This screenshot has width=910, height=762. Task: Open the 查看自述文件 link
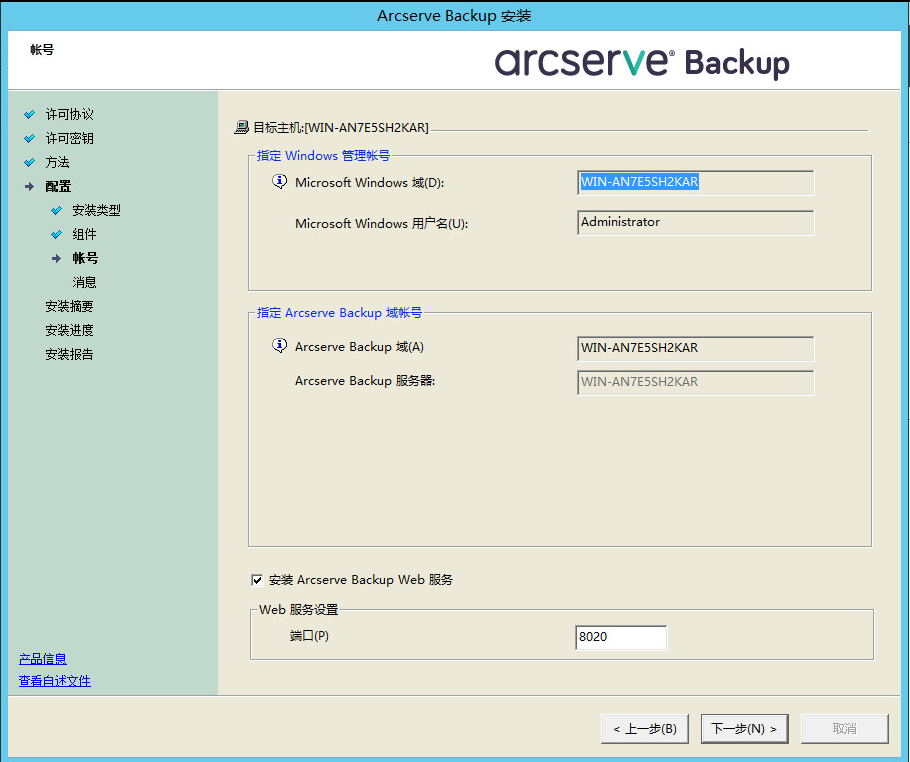(54, 680)
